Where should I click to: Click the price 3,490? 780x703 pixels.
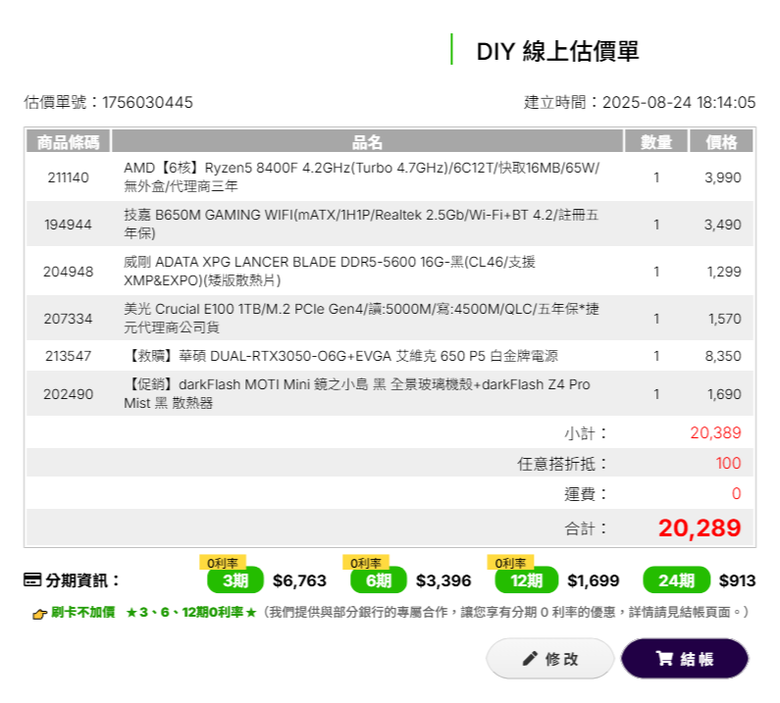point(722,224)
